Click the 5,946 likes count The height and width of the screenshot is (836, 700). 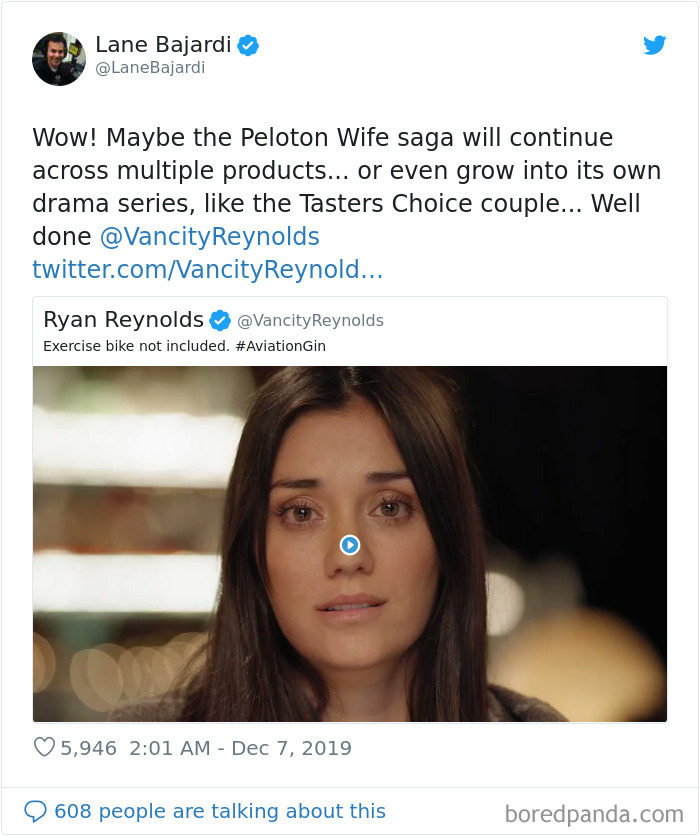click(87, 747)
